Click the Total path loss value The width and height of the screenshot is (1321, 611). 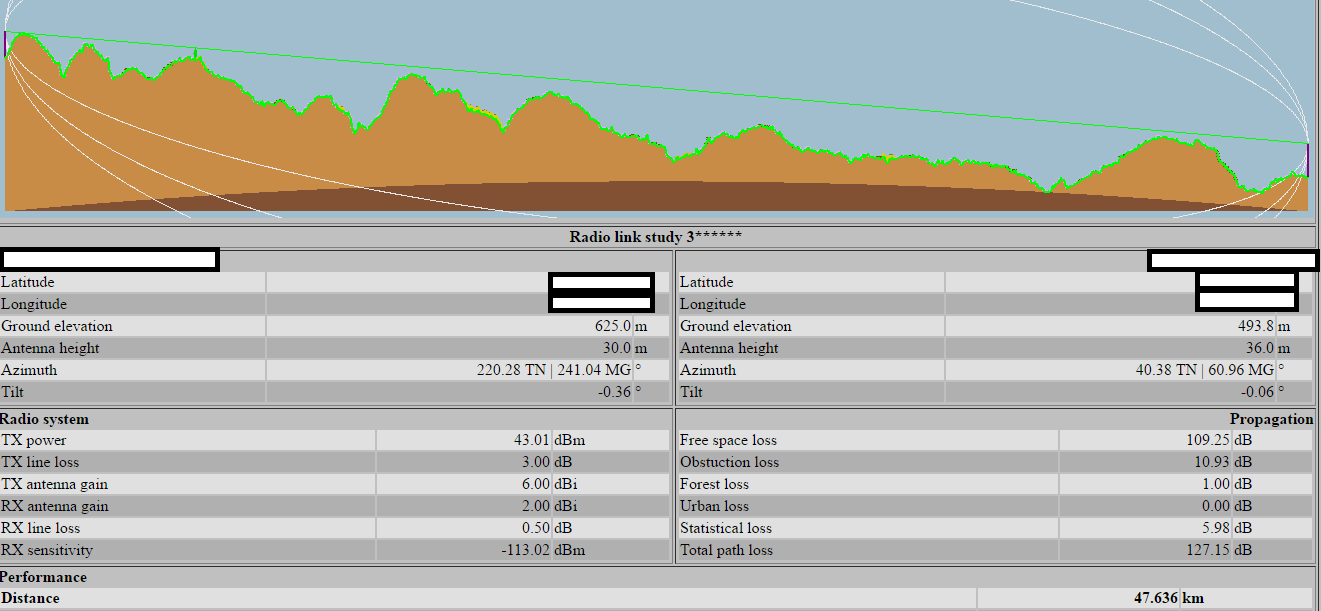pyautogui.click(x=1208, y=550)
